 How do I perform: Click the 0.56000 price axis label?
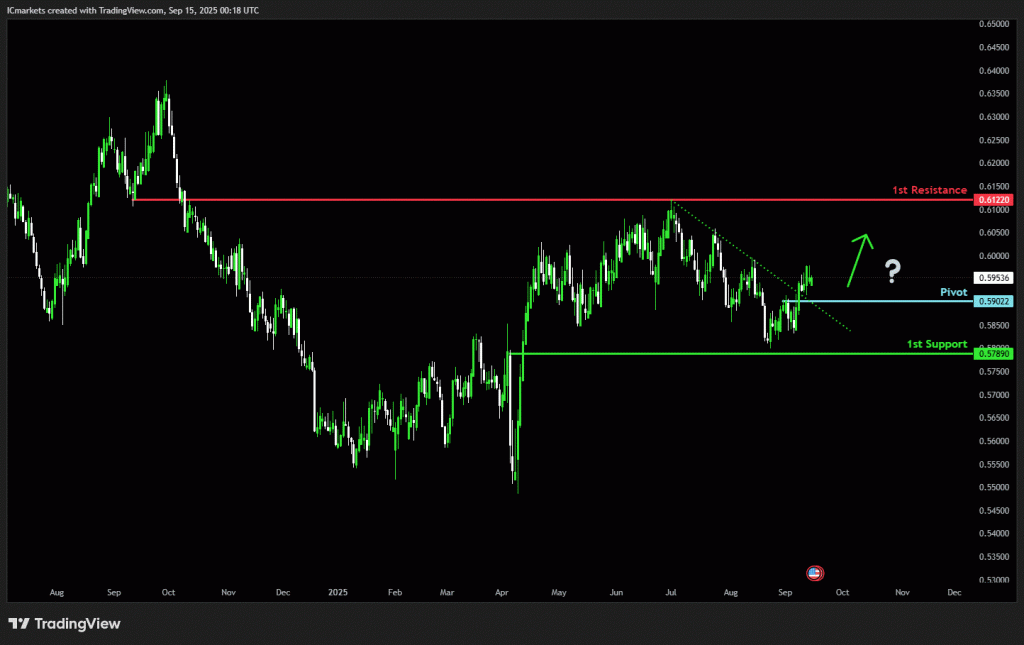(993, 441)
